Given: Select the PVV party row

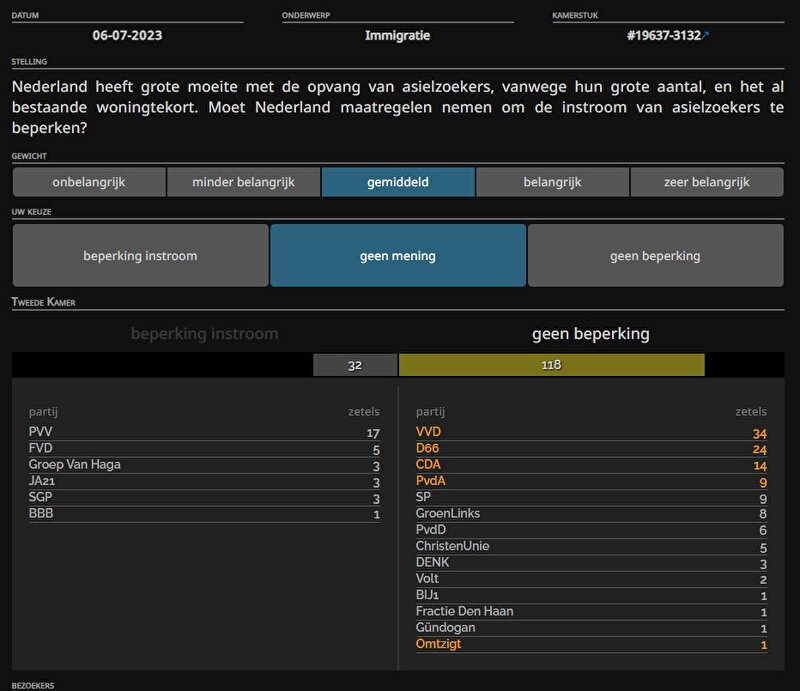Looking at the screenshot, I should click(204, 432).
